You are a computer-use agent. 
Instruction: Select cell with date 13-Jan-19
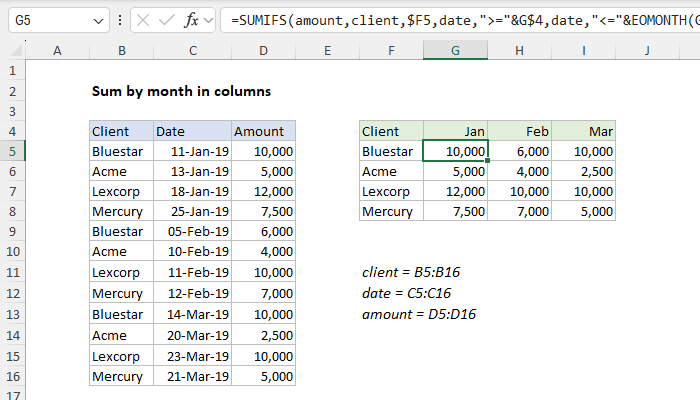pyautogui.click(x=192, y=171)
